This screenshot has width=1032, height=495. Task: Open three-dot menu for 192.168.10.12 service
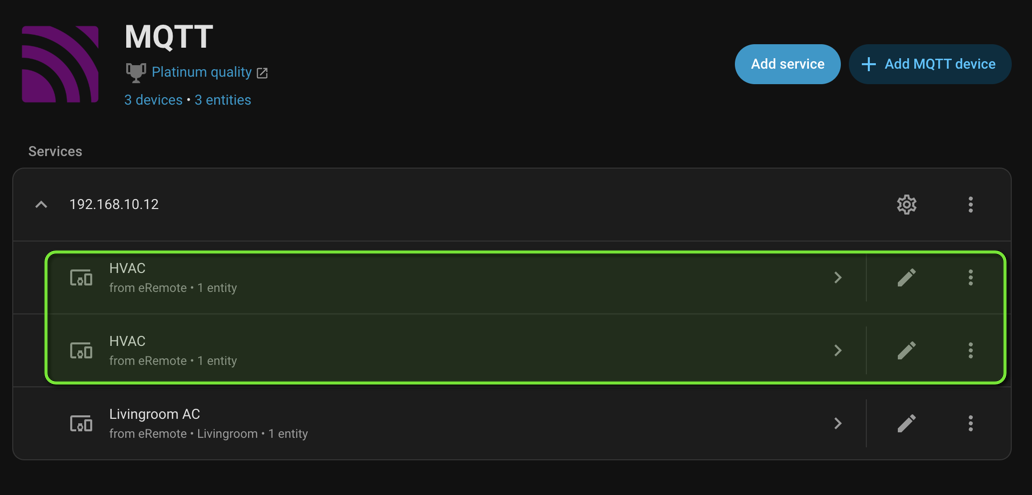coord(970,204)
